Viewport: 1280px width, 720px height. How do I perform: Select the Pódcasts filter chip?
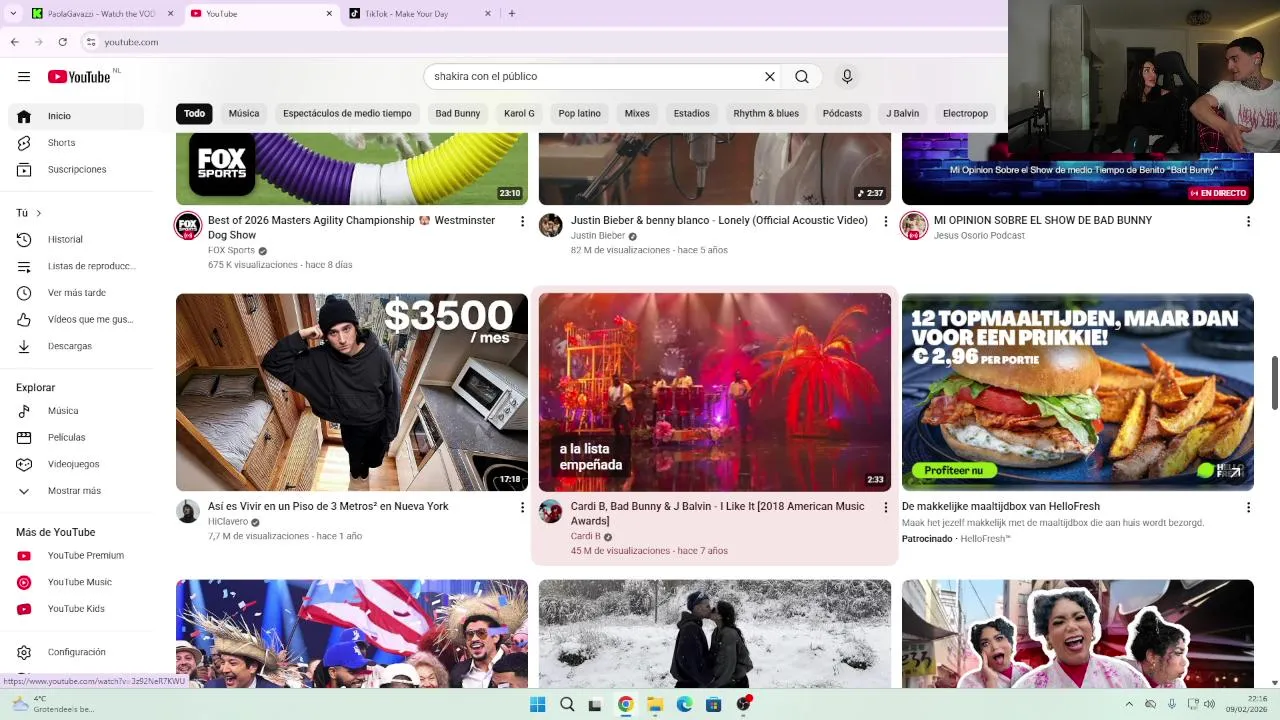tap(842, 113)
